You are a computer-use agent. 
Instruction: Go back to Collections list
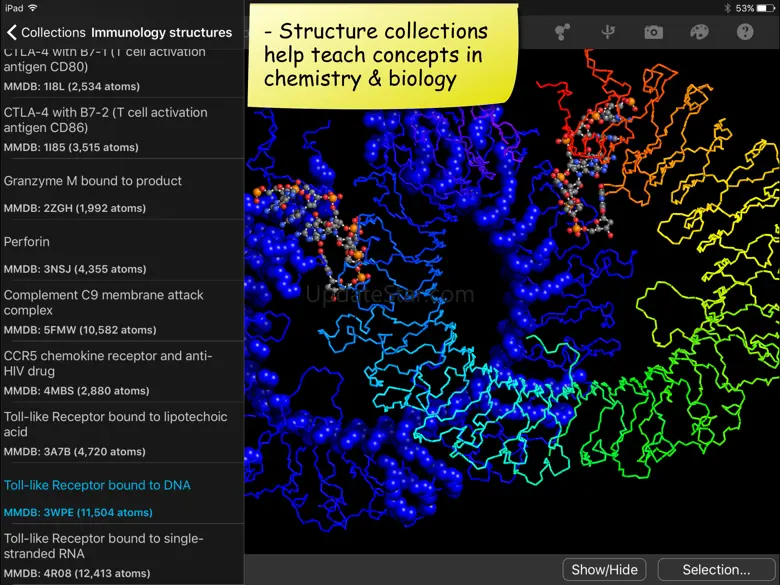click(x=46, y=32)
